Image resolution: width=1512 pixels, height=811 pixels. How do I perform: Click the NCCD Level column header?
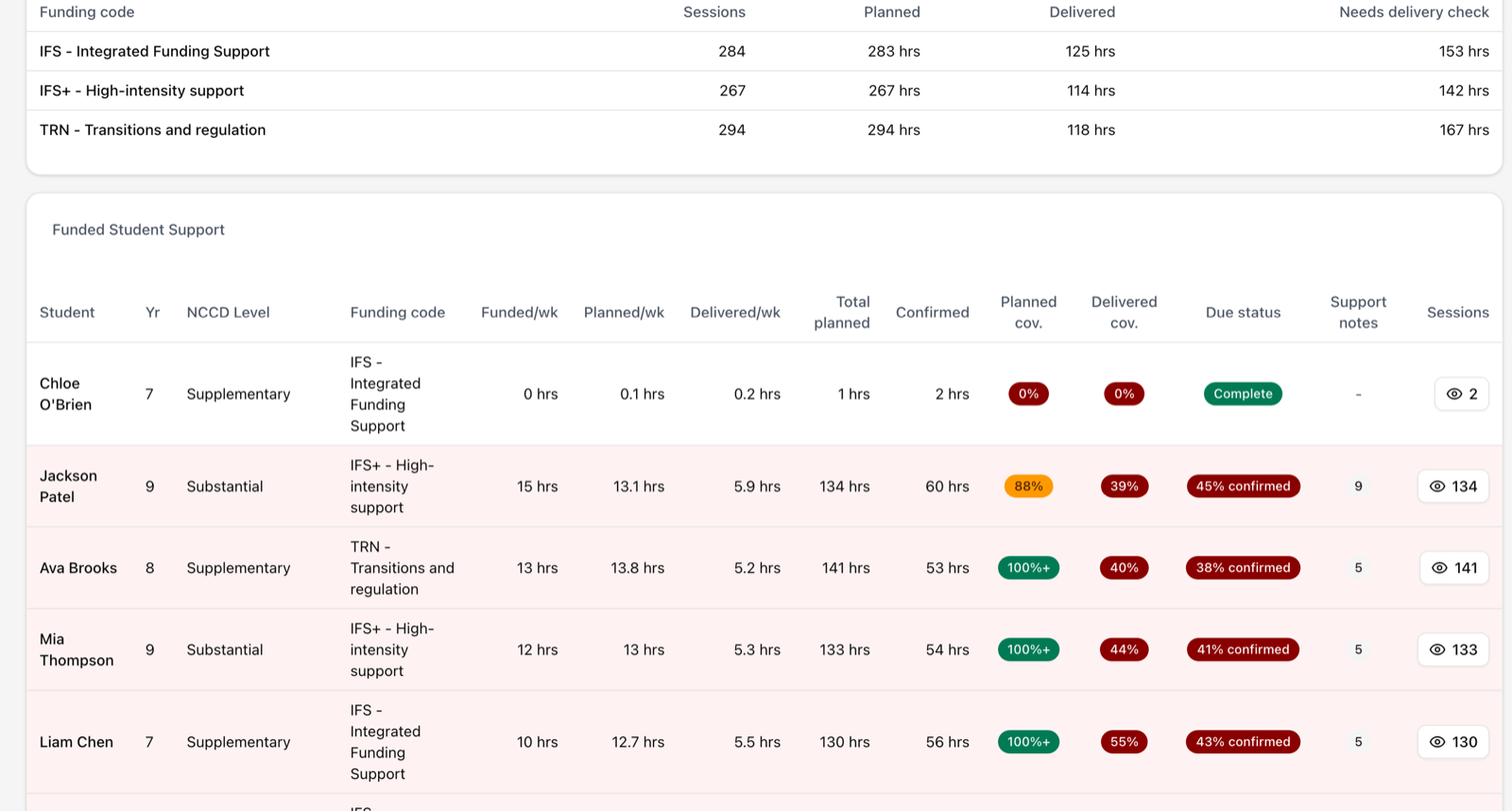click(228, 313)
